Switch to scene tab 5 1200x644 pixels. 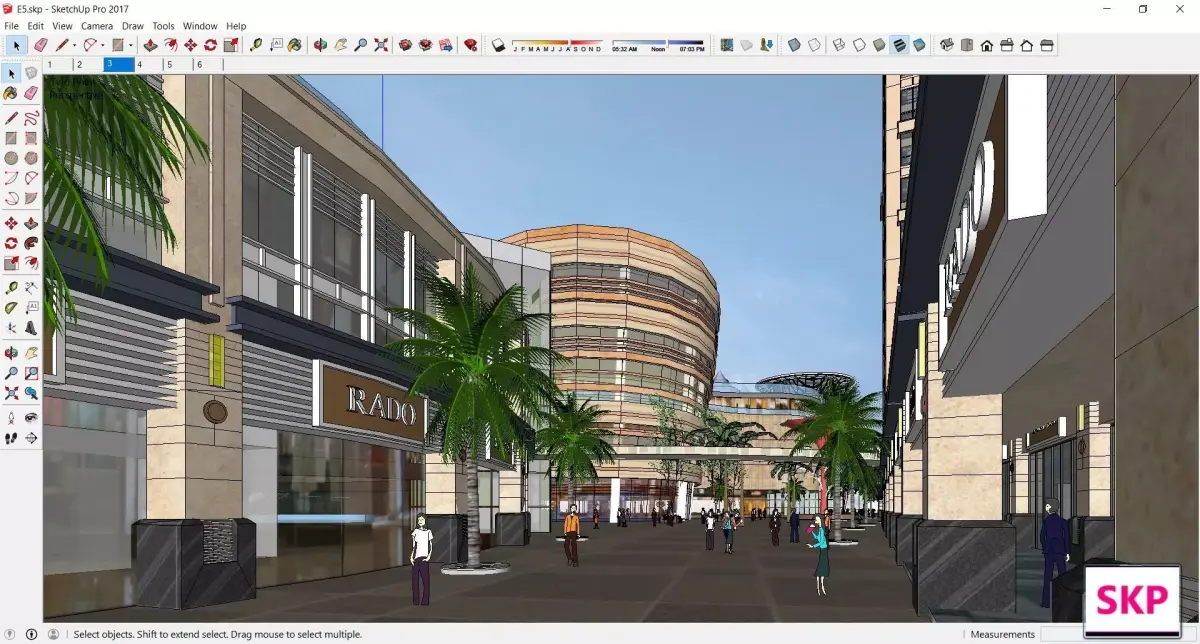click(x=178, y=64)
